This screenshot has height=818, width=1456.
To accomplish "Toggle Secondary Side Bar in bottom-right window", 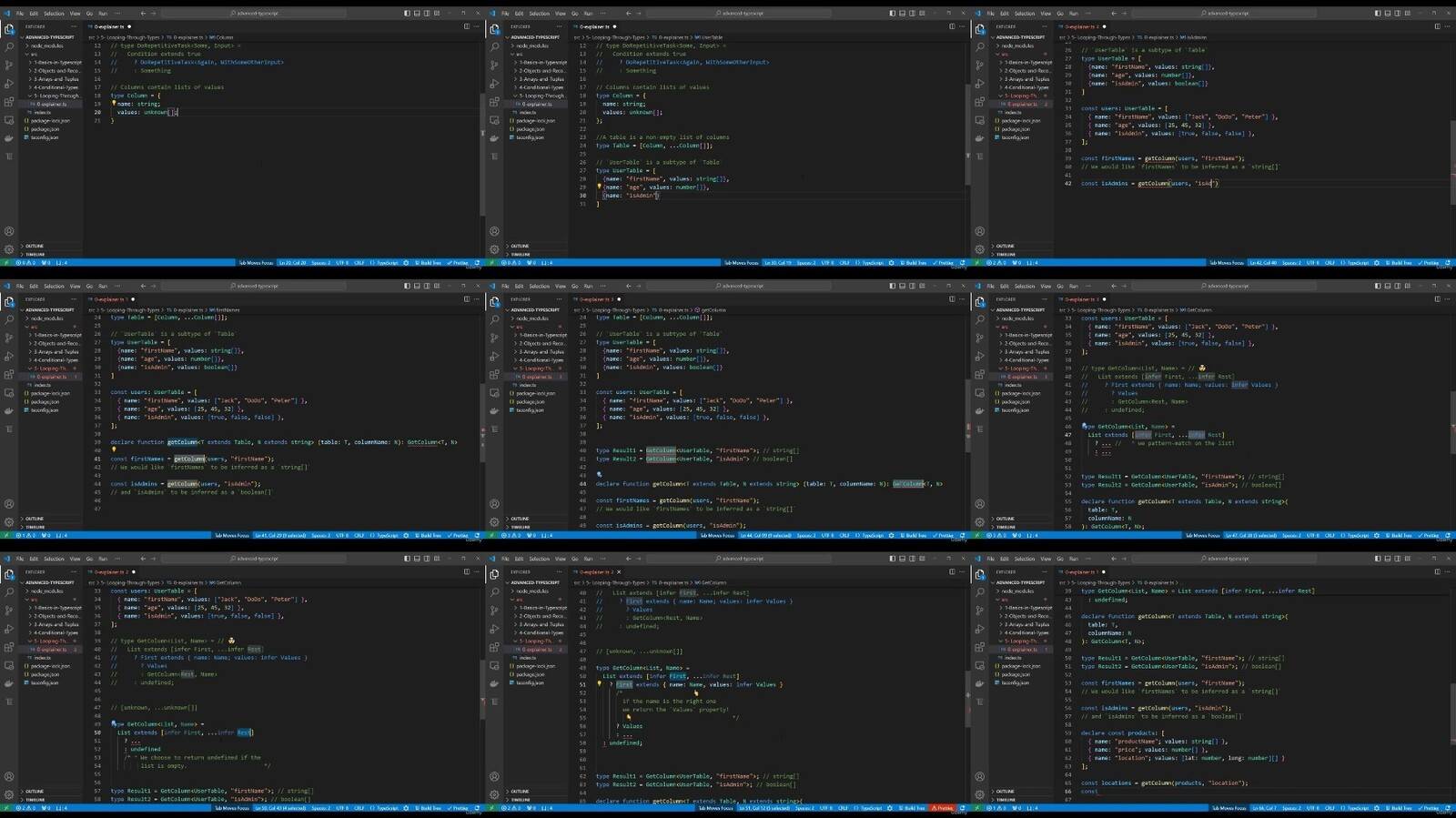I will coord(1397,559).
